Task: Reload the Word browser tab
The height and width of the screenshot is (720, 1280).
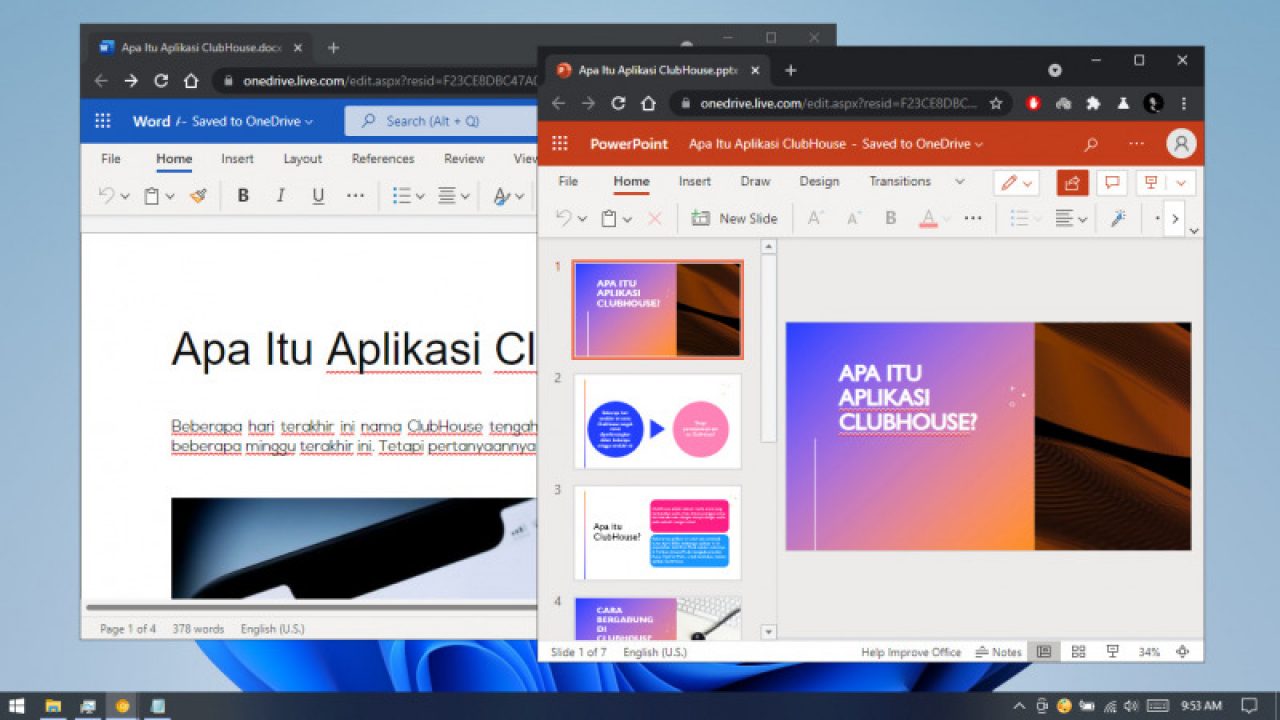Action: (x=161, y=81)
